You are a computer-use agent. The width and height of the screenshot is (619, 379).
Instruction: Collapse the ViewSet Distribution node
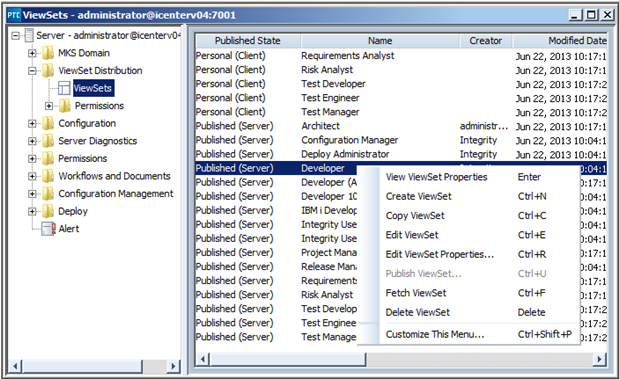click(32, 71)
